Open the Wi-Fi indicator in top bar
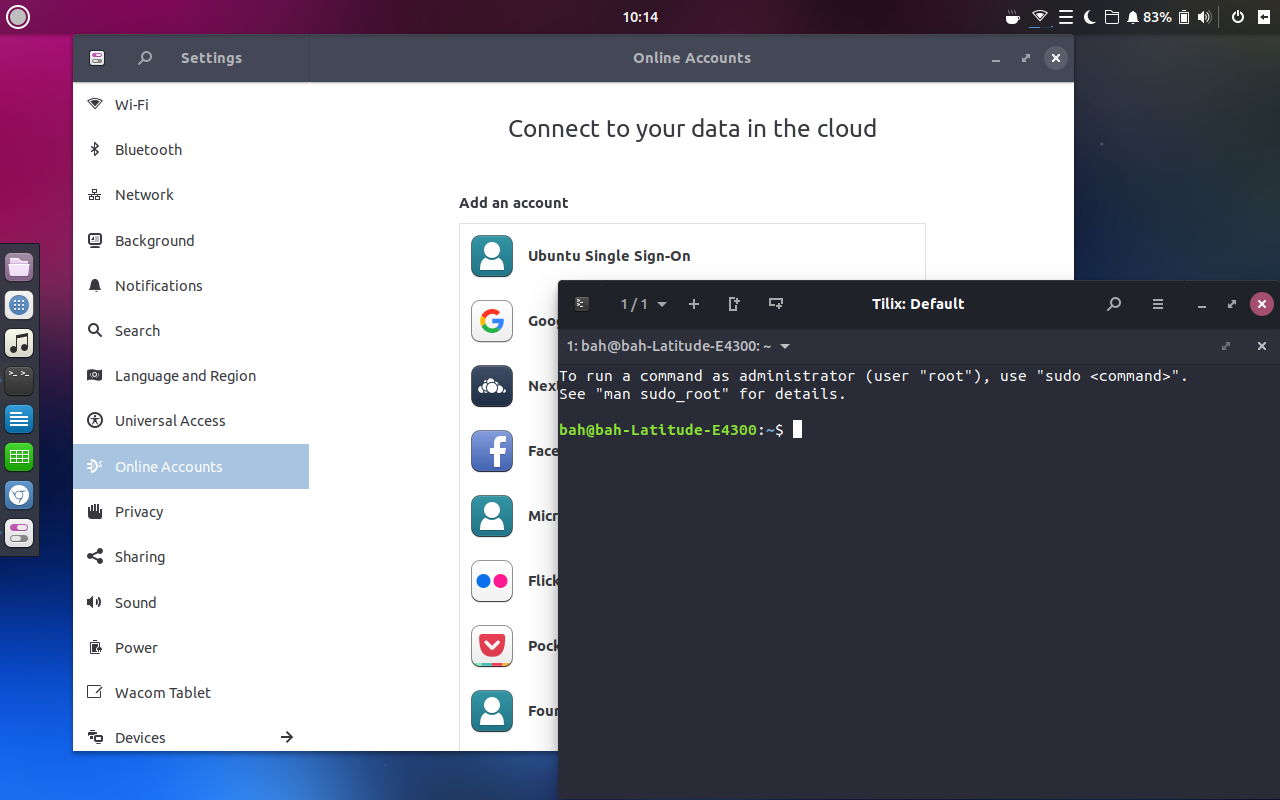This screenshot has height=800, width=1280. point(1040,17)
